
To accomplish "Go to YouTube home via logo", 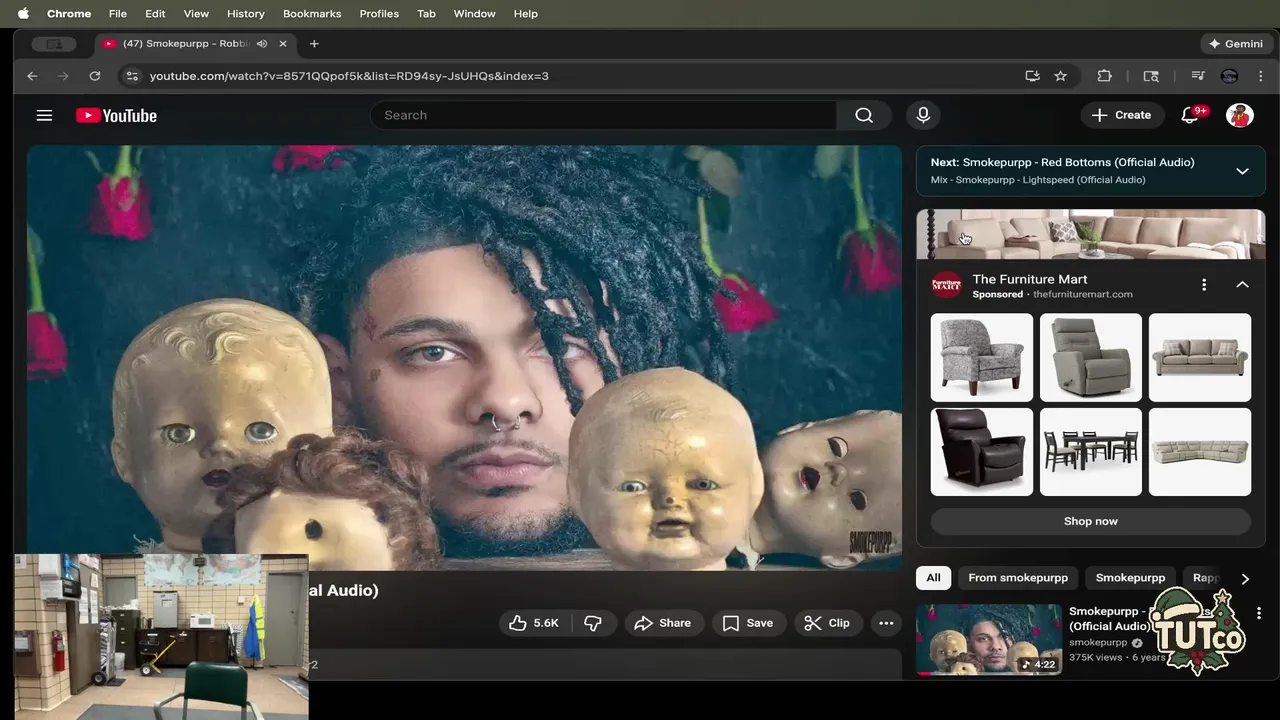I will [x=116, y=115].
